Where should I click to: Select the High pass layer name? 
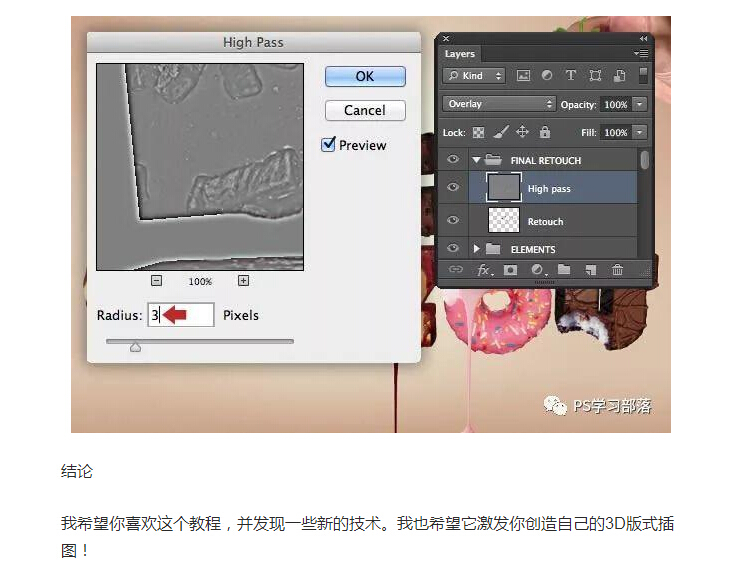(x=549, y=189)
